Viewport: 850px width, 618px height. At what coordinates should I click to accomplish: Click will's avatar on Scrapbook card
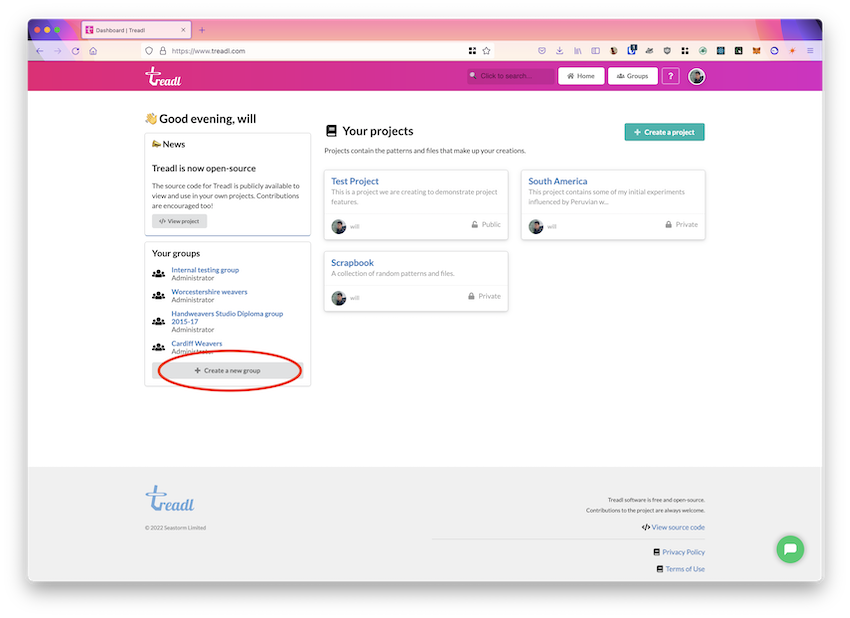point(339,298)
